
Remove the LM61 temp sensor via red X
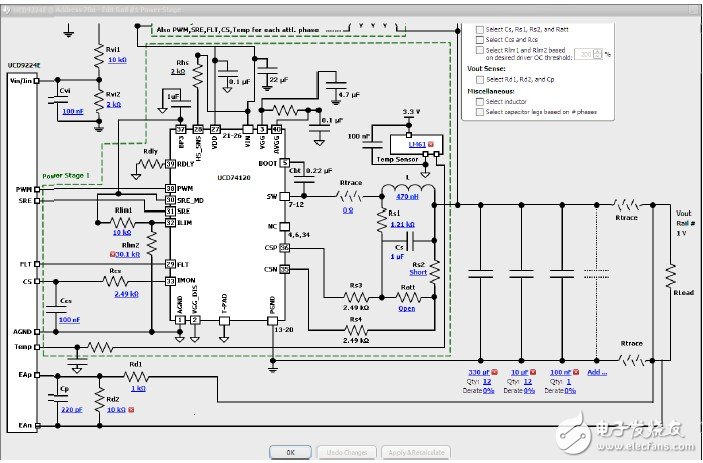tap(432, 145)
